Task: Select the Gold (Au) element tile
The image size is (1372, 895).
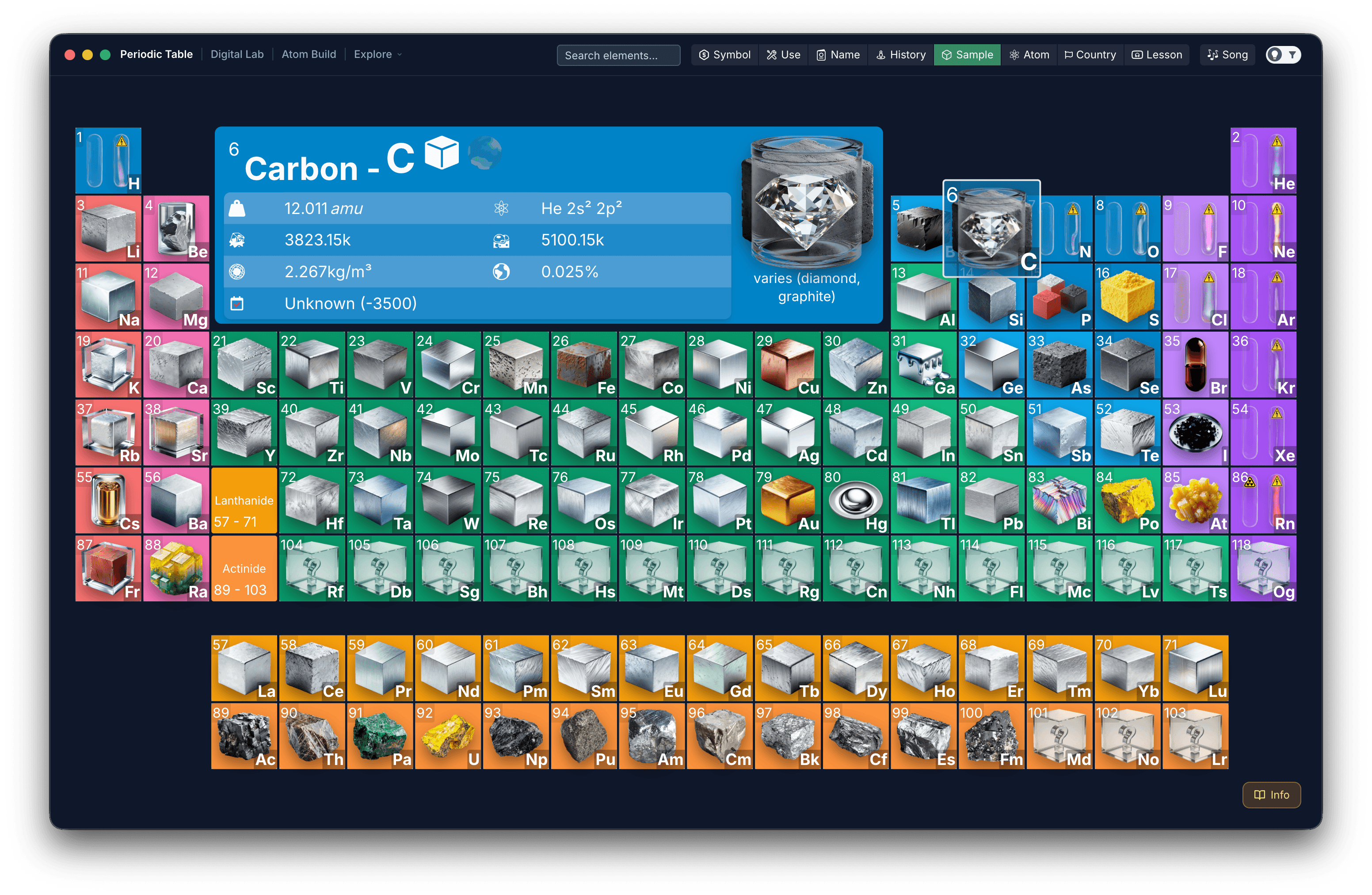Action: pos(788,501)
